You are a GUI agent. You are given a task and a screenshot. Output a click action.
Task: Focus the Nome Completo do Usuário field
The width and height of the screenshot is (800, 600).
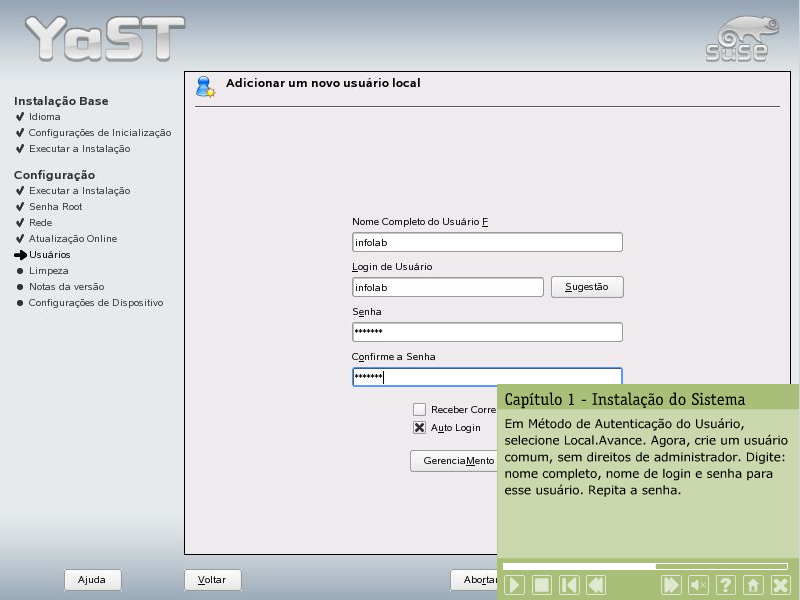coord(487,242)
